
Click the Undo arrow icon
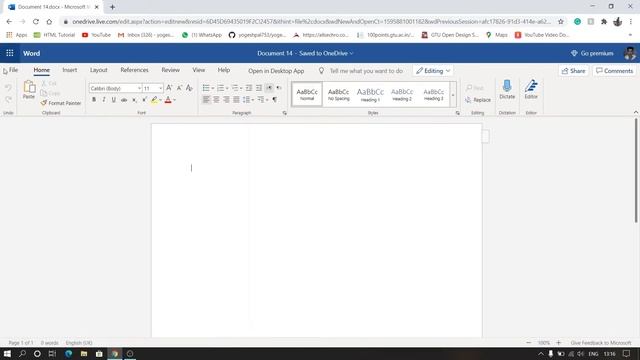[x=8, y=87]
